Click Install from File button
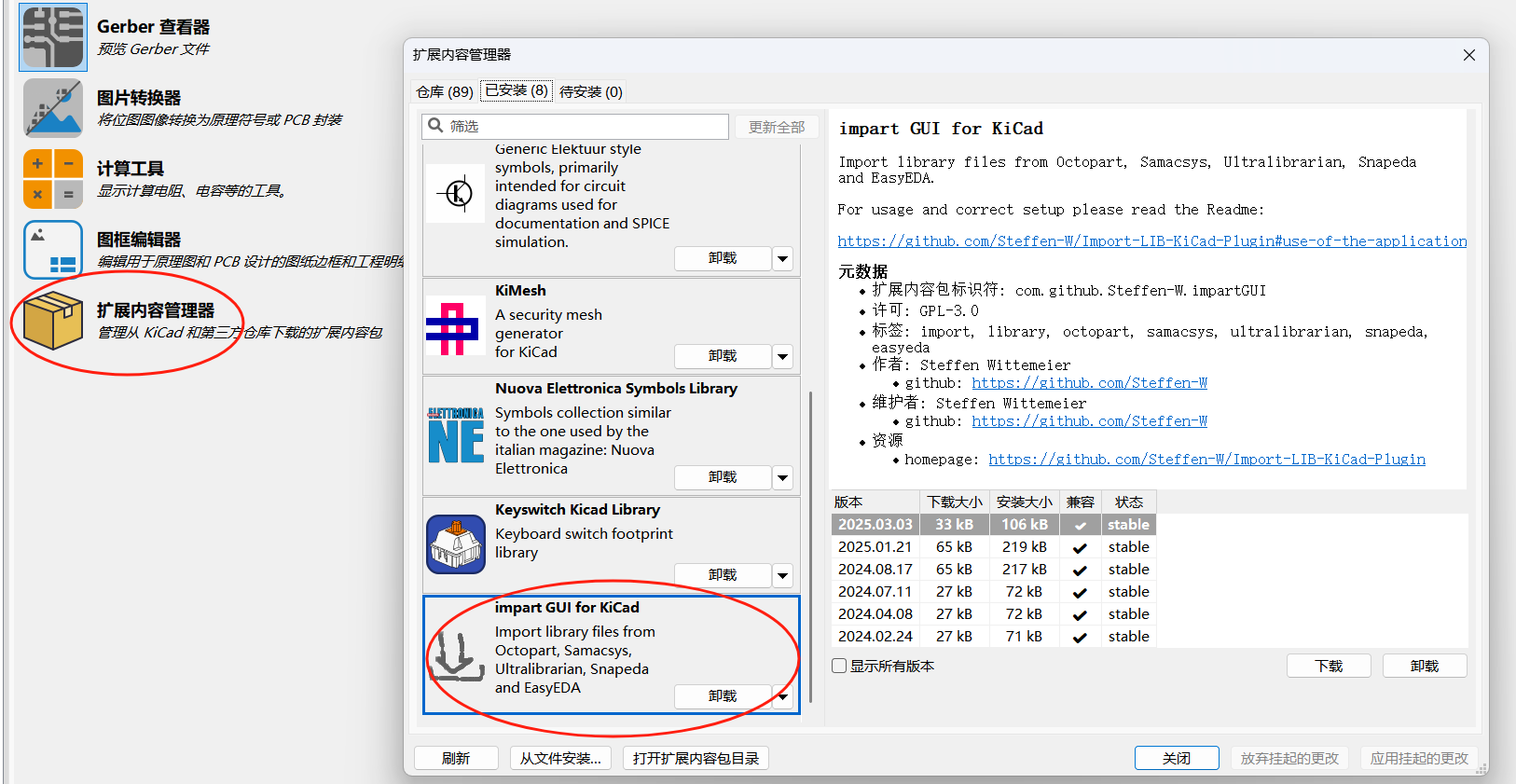This screenshot has width=1516, height=784. pos(560,758)
